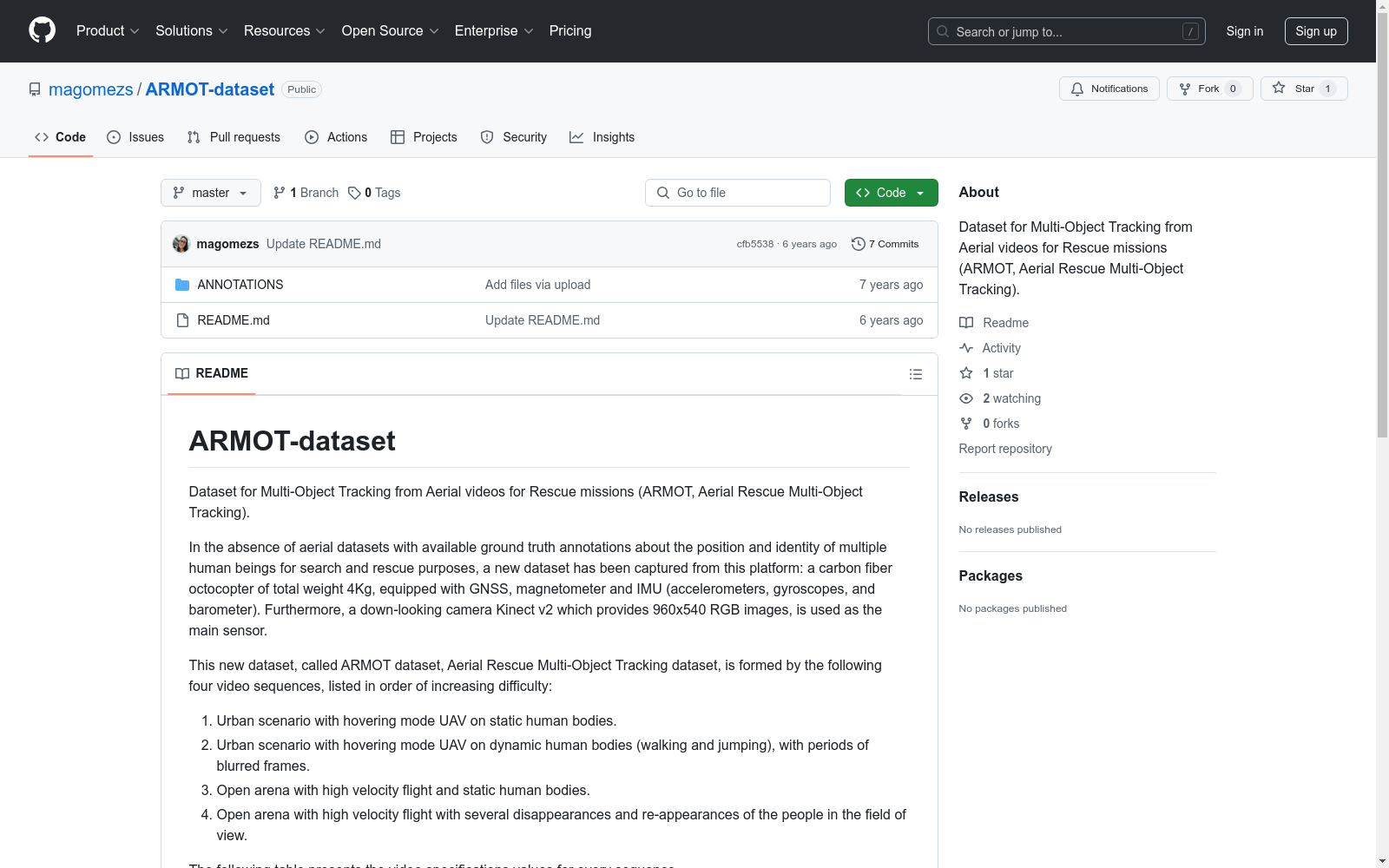
Task: Click the Public visibility badge
Action: point(302,89)
